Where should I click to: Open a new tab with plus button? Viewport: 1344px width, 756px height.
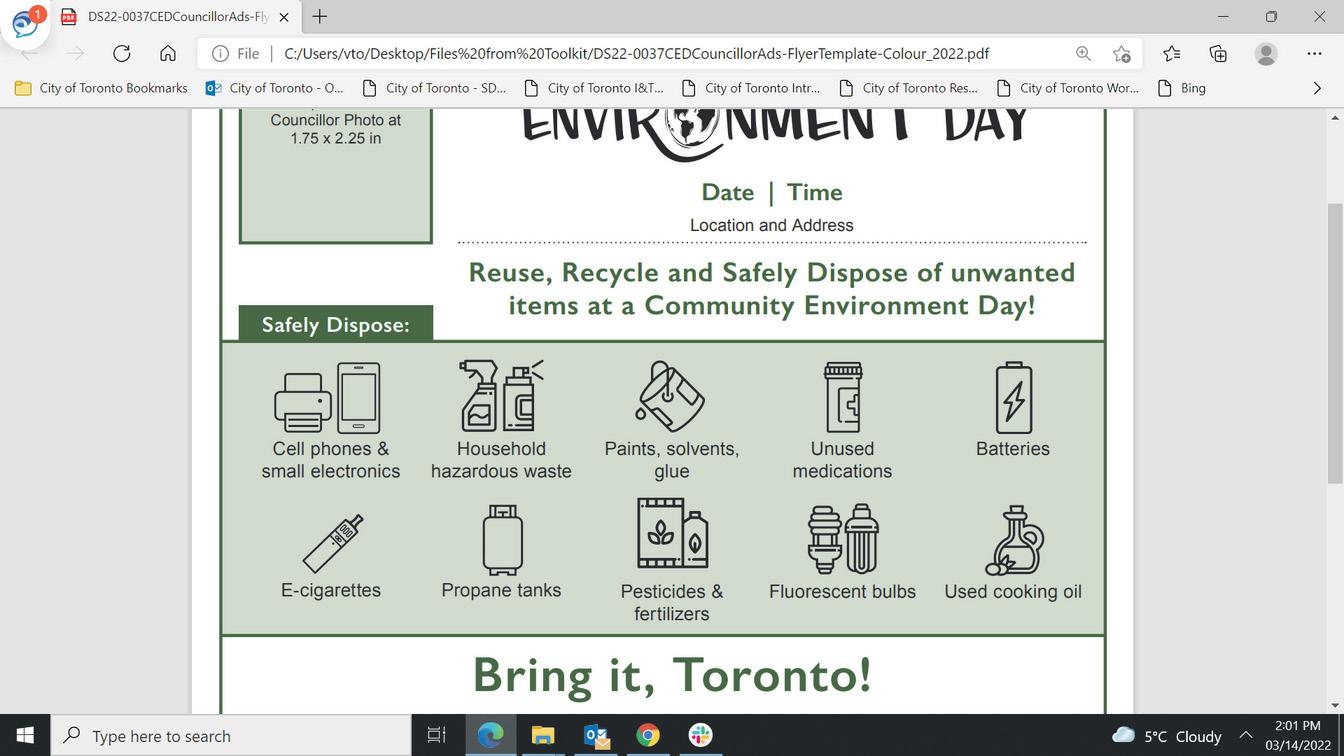319,17
